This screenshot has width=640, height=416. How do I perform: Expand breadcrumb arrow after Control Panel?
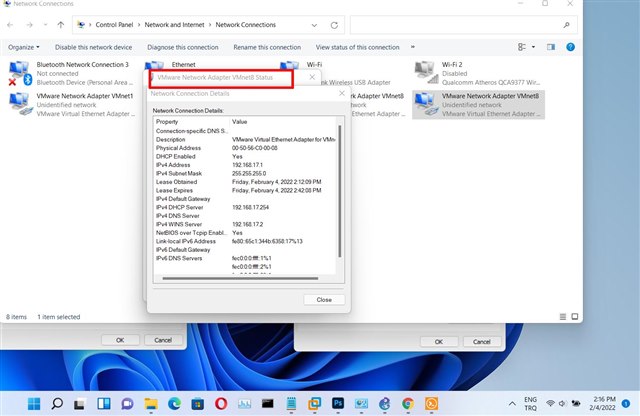tap(139, 25)
